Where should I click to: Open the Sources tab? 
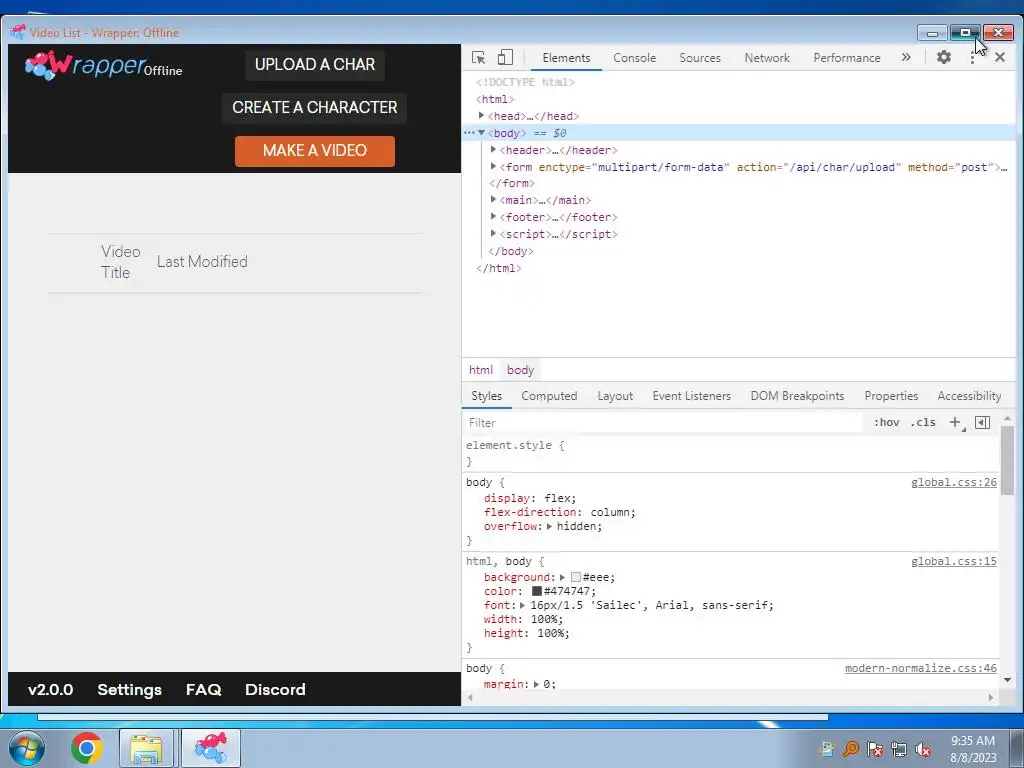coord(699,57)
